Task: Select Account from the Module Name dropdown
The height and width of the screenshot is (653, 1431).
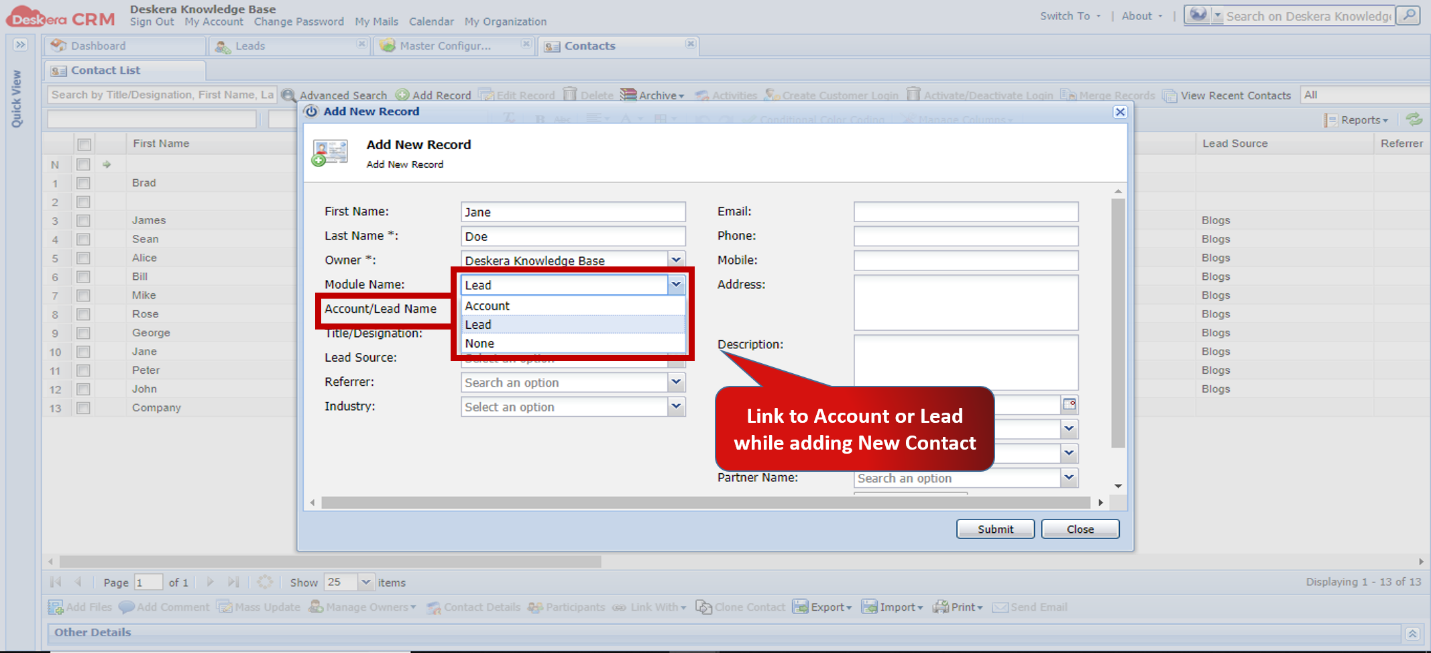Action: pyautogui.click(x=490, y=305)
